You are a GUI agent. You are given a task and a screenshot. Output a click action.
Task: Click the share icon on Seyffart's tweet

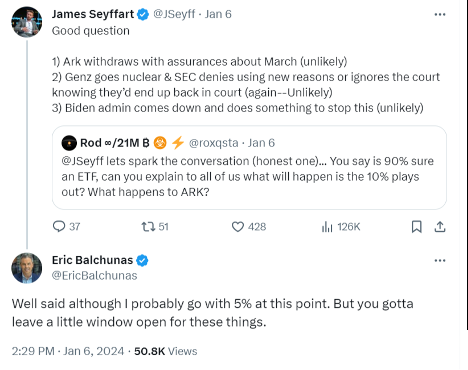(x=440, y=227)
